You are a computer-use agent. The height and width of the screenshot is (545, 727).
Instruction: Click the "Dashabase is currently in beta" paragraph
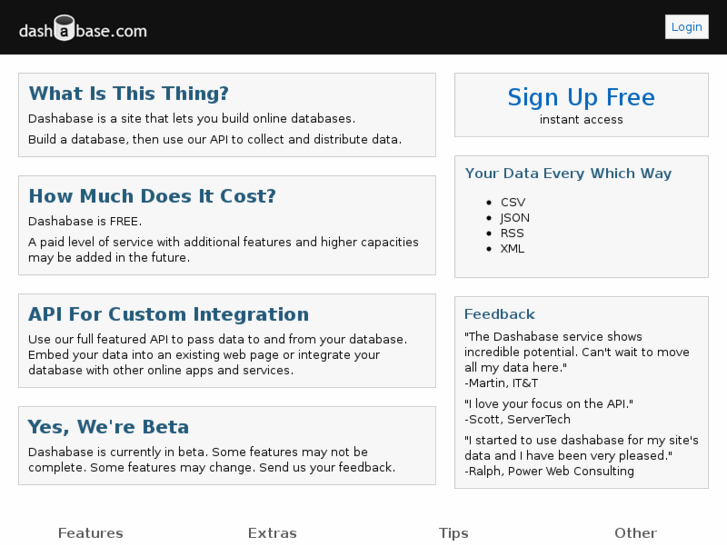pos(212,460)
